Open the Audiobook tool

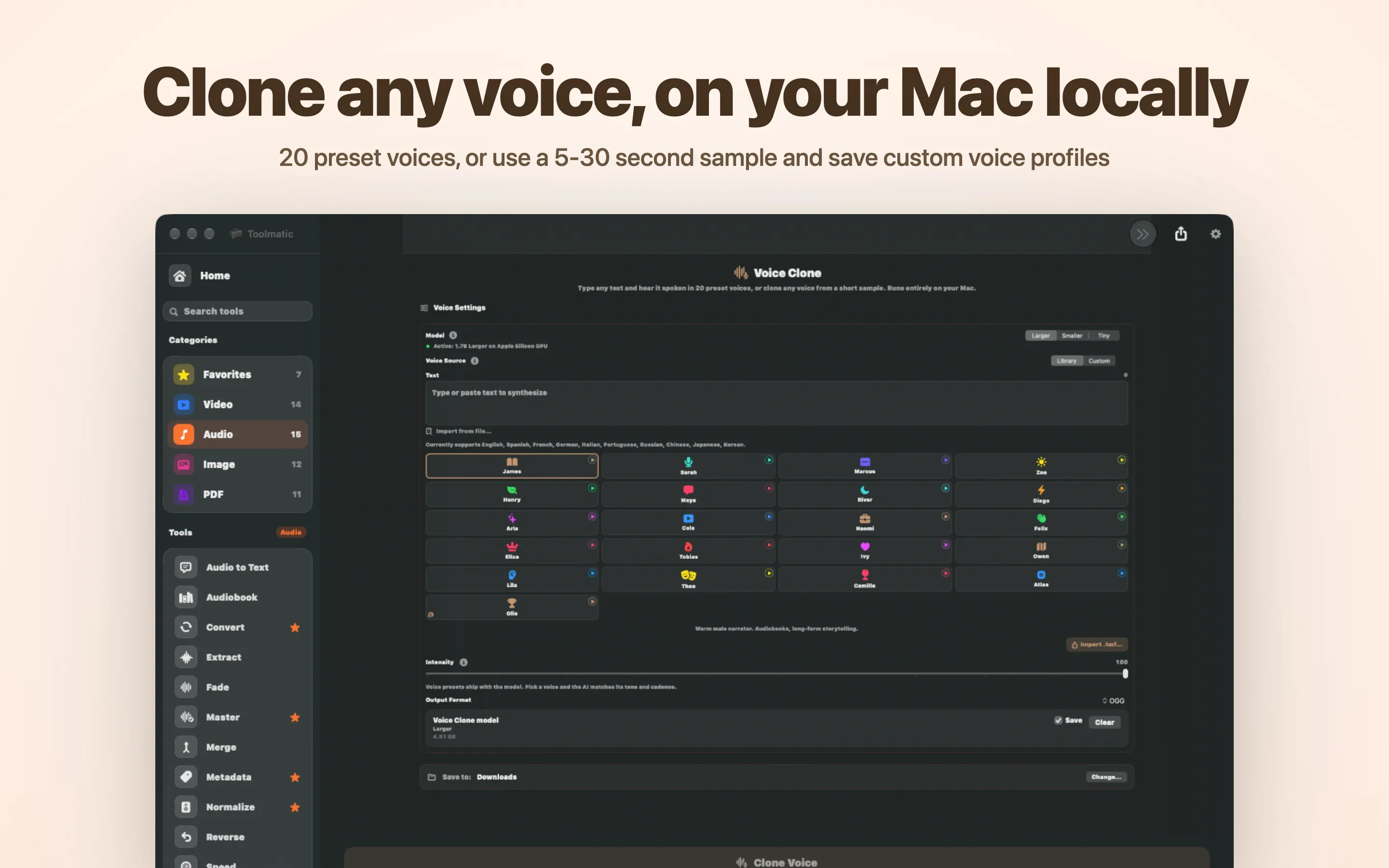click(x=238, y=597)
